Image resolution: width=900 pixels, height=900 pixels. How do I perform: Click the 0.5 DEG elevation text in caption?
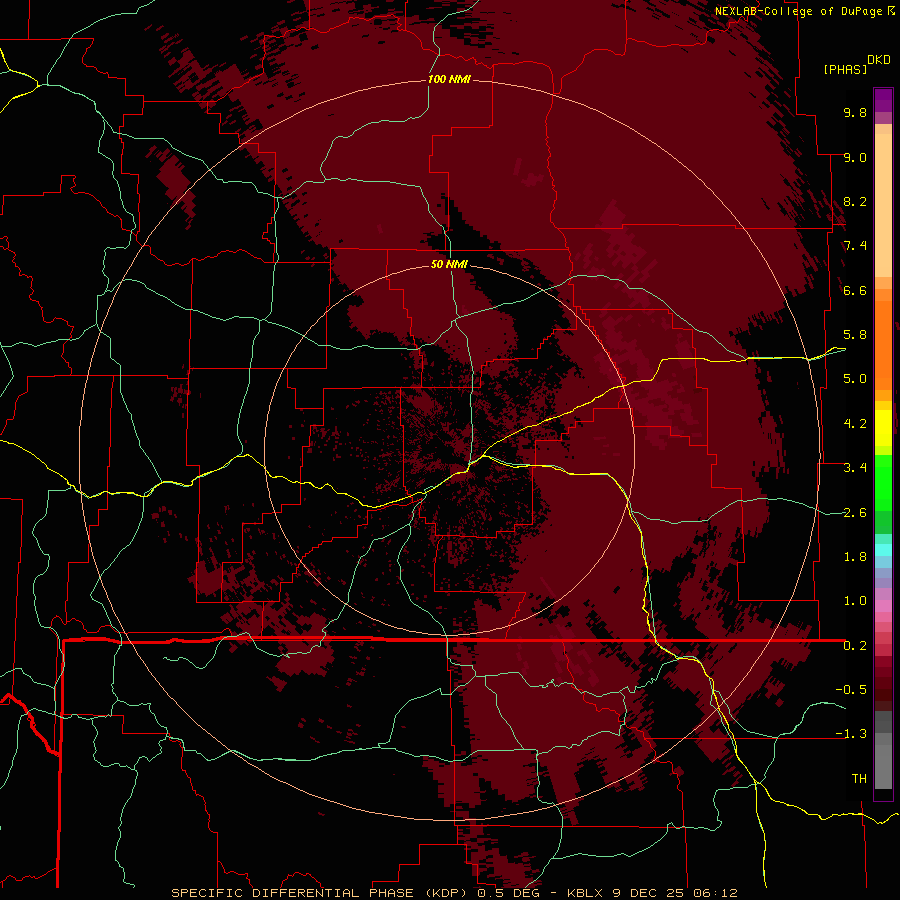(x=510, y=893)
